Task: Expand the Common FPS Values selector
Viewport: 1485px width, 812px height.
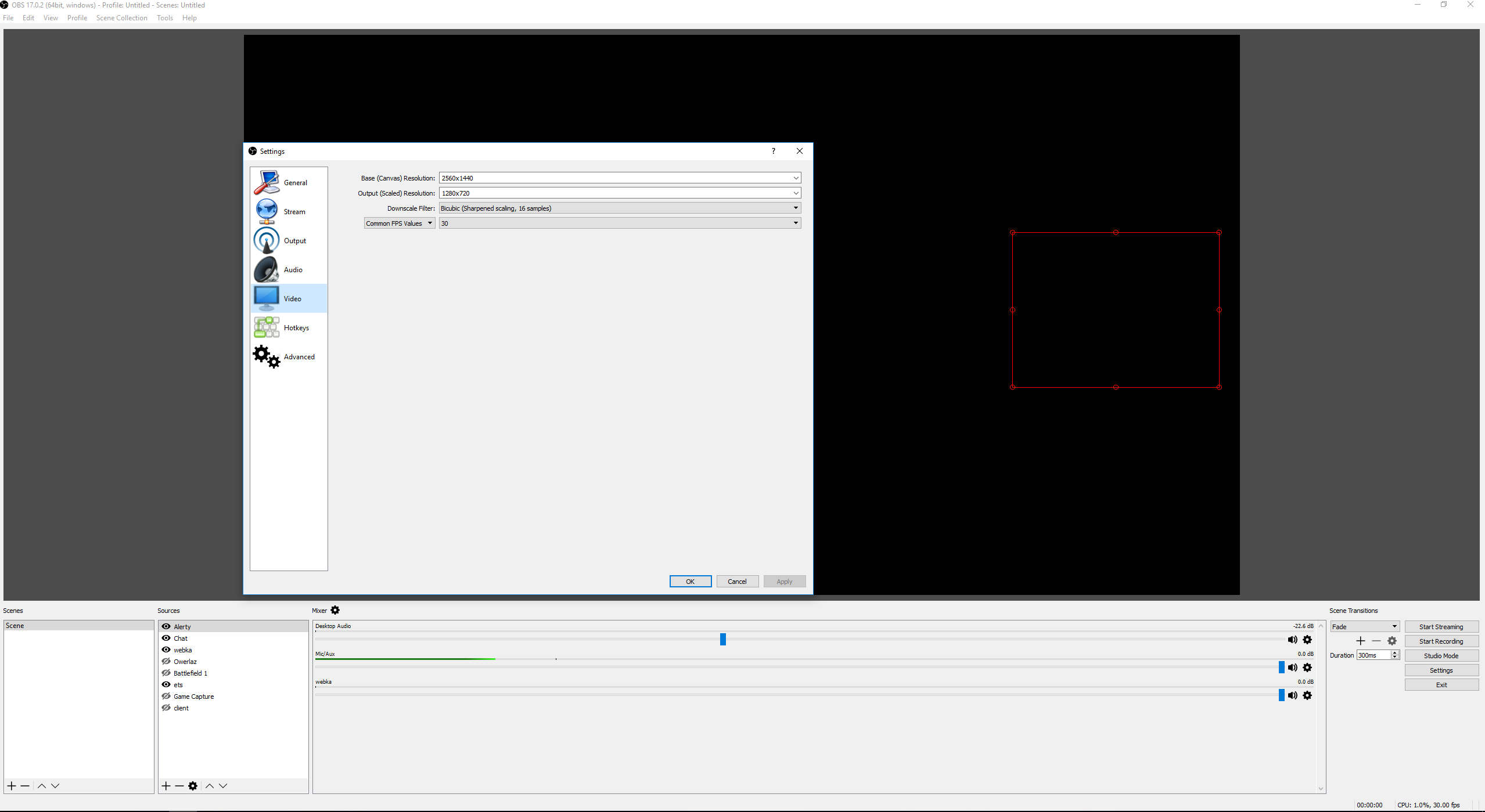Action: [x=400, y=223]
